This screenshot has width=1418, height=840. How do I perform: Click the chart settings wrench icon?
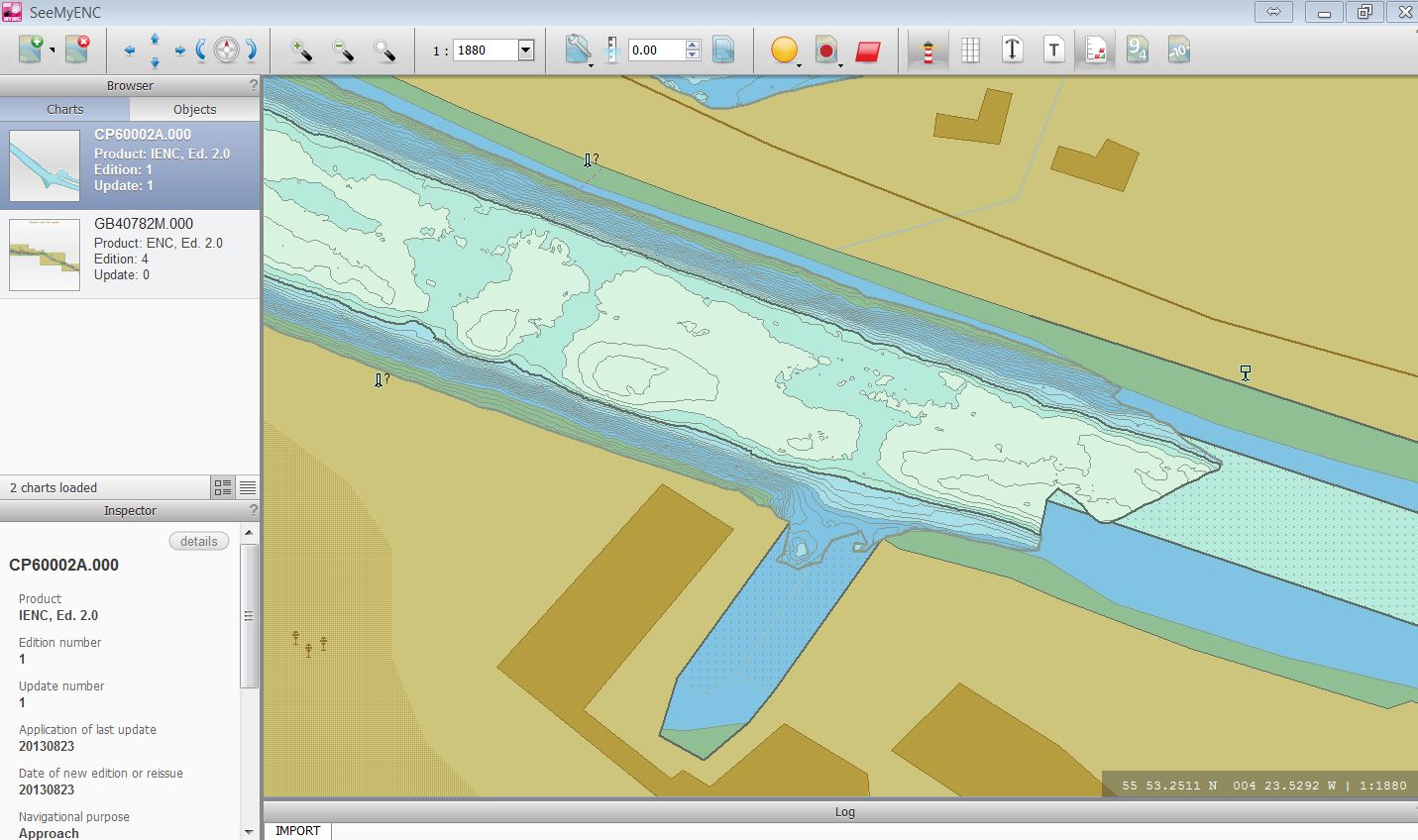[577, 50]
